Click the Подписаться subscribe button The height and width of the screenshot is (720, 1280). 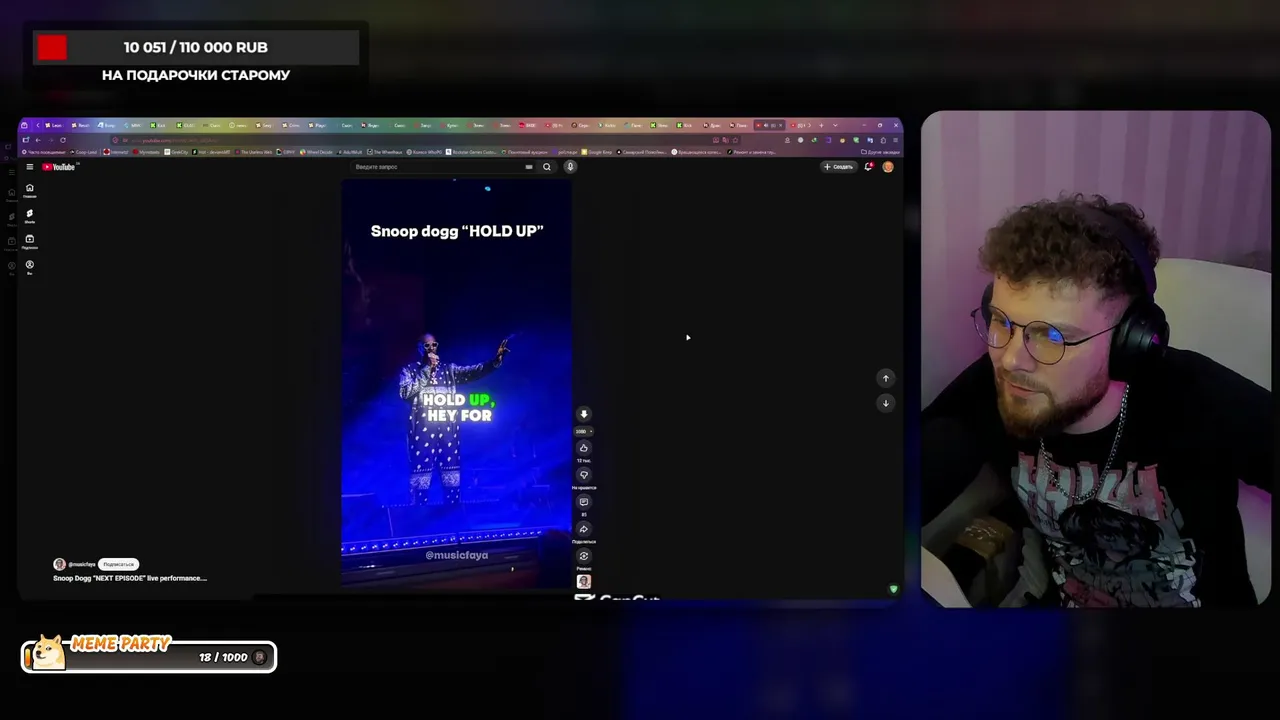[118, 564]
